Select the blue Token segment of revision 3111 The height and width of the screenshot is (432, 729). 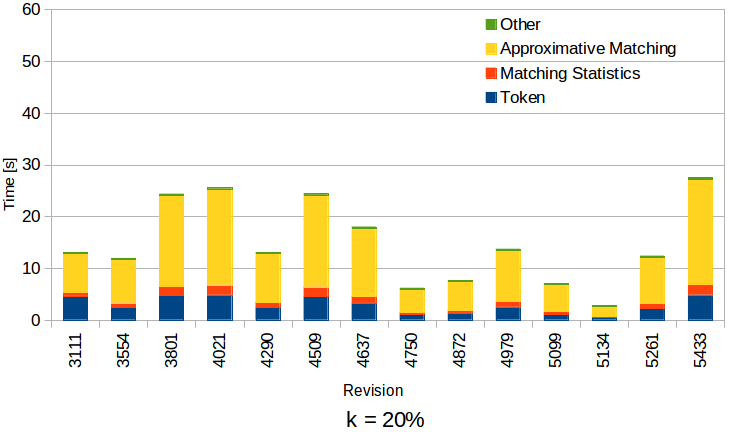pos(75,308)
